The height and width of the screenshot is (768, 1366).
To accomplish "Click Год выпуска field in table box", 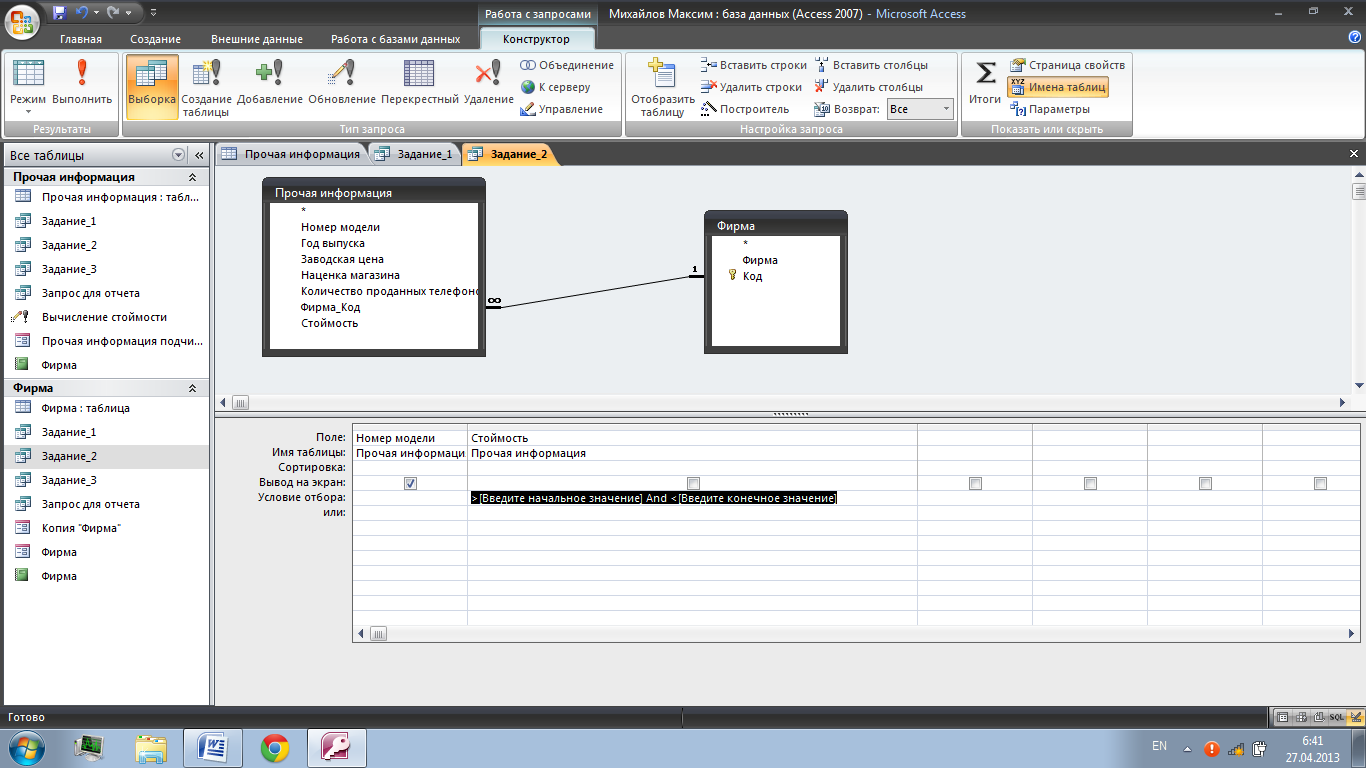I will 333,243.
